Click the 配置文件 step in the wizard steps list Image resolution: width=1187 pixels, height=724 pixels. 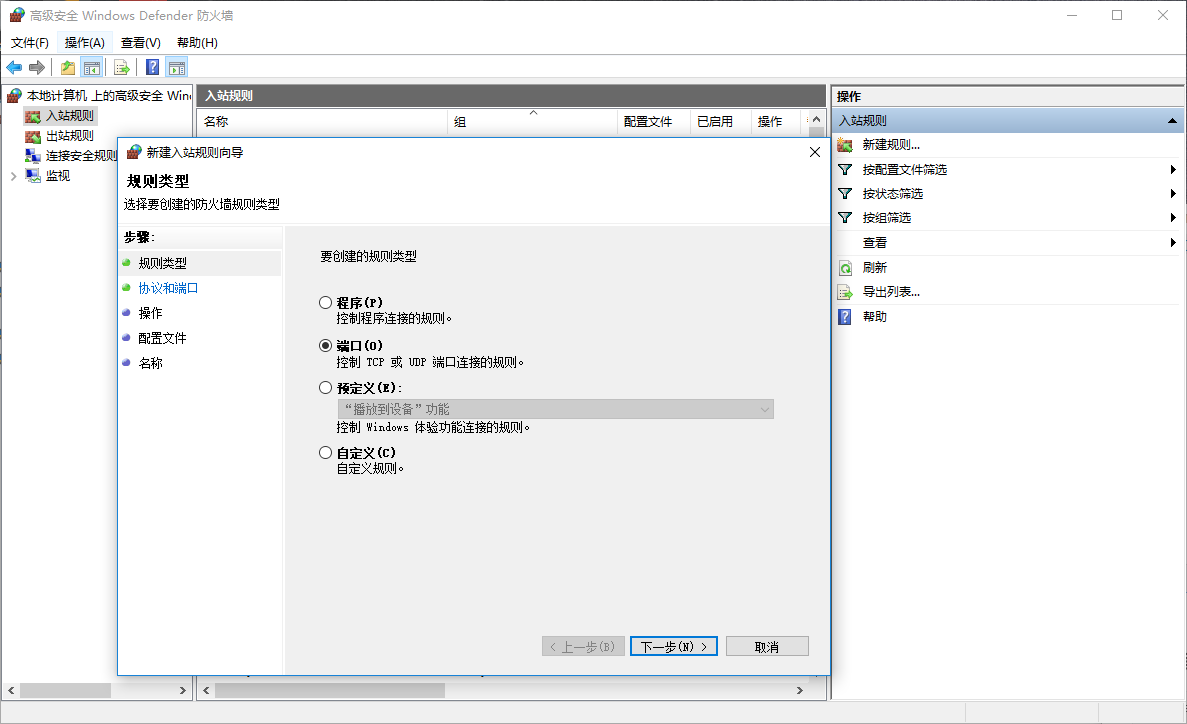[x=163, y=339]
